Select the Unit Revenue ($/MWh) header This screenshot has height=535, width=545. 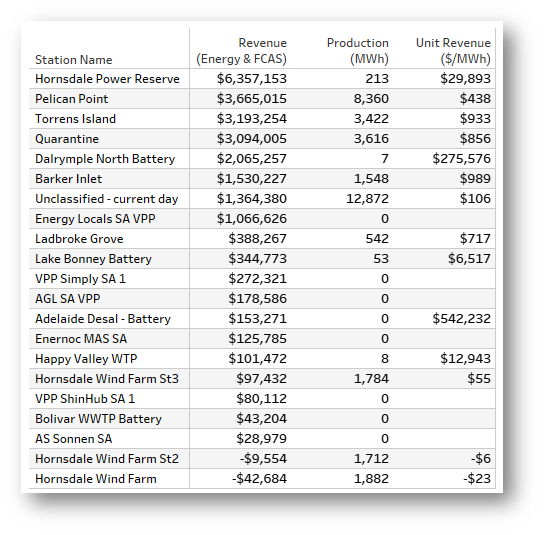click(x=453, y=51)
